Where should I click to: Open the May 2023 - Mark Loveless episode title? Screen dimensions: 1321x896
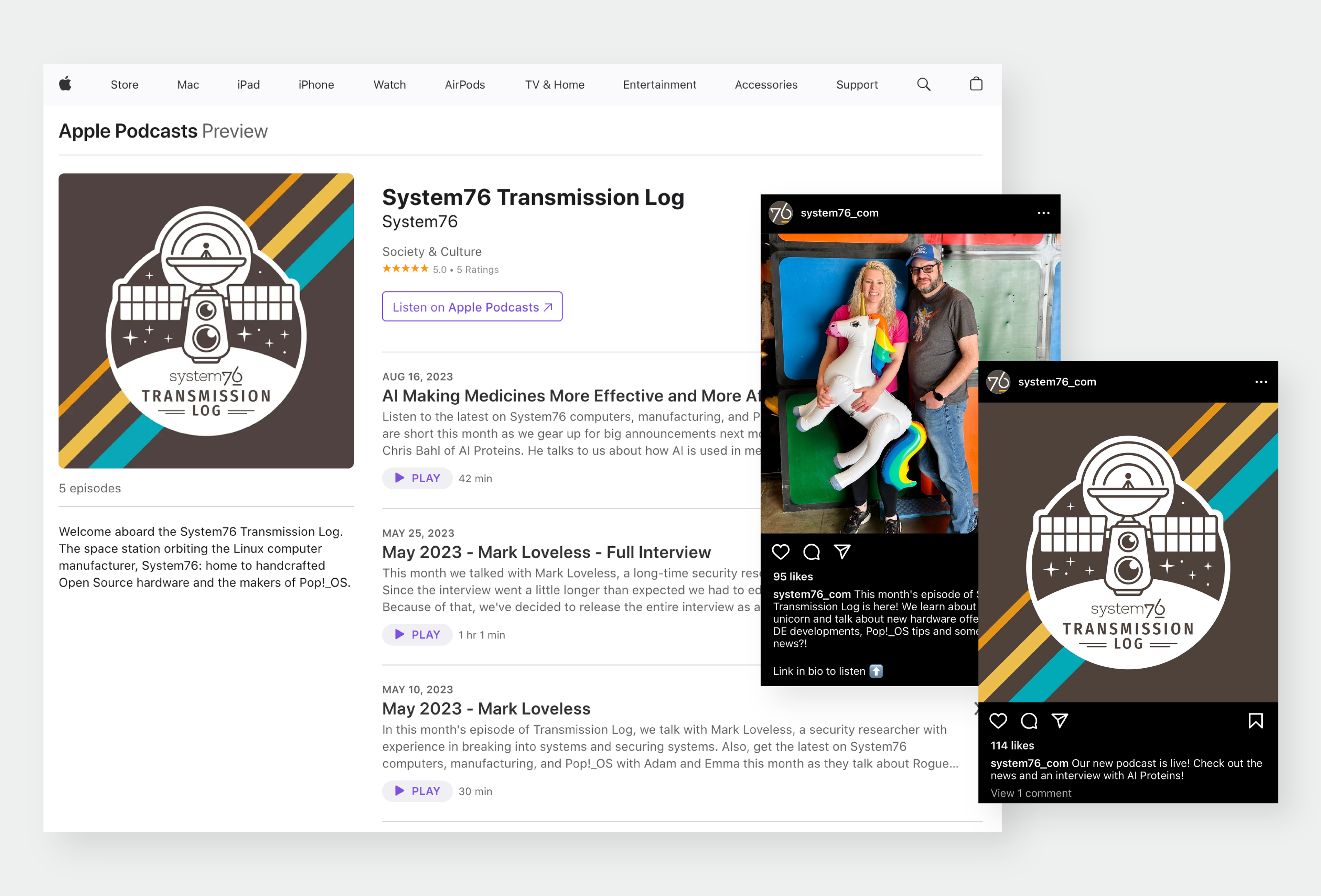tap(486, 709)
